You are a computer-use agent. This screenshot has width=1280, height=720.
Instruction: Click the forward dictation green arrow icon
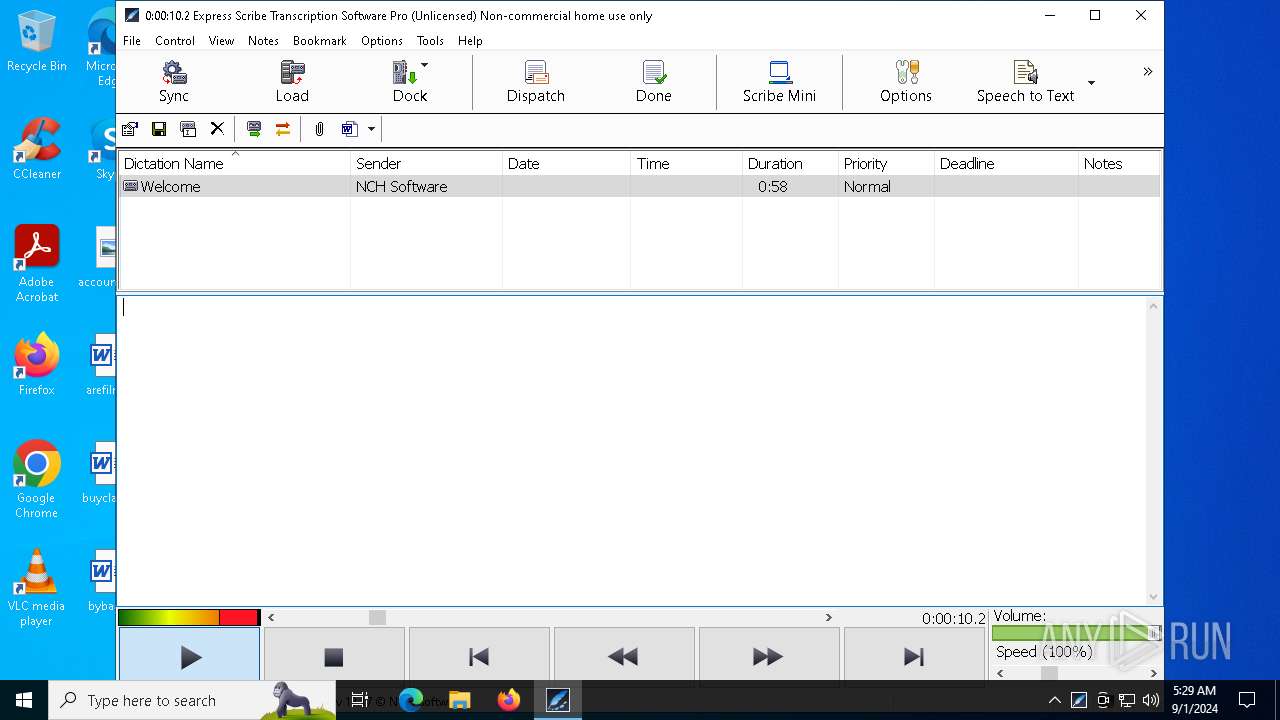(x=254, y=129)
